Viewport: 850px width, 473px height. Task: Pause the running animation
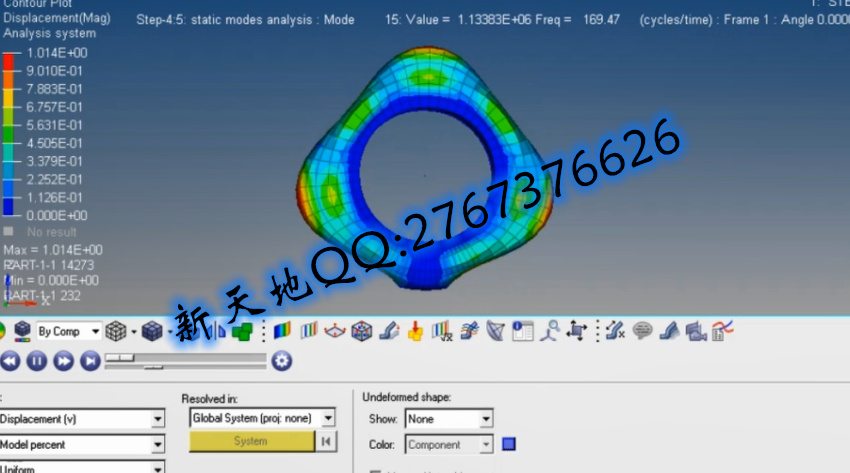pyautogui.click(x=37, y=361)
